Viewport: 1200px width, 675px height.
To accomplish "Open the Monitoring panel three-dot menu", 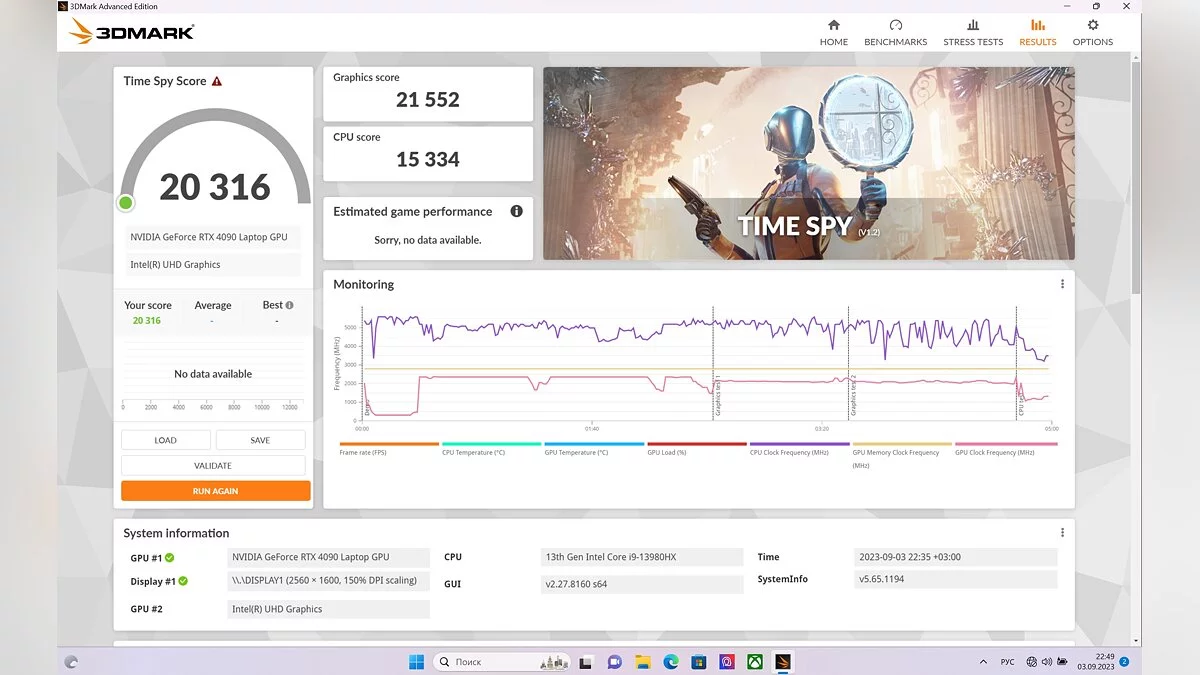I will (x=1062, y=284).
